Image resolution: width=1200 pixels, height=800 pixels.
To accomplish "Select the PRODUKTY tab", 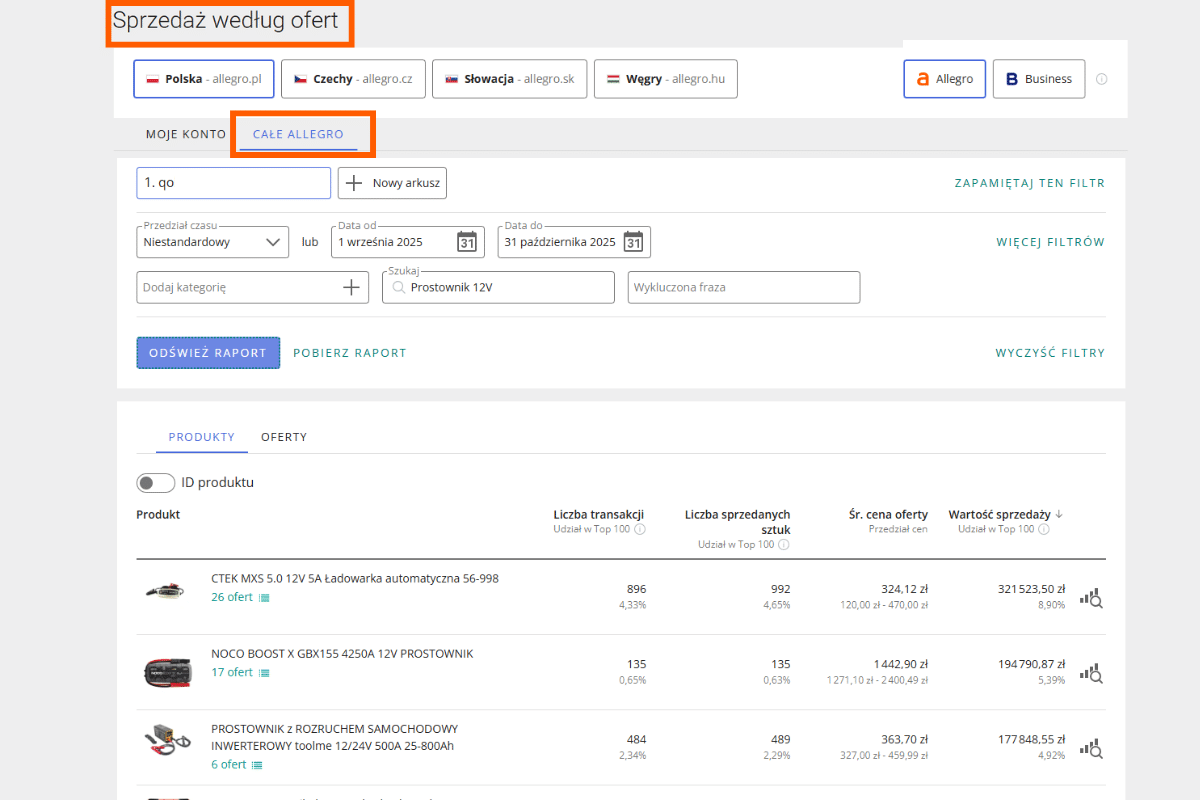I will click(202, 437).
